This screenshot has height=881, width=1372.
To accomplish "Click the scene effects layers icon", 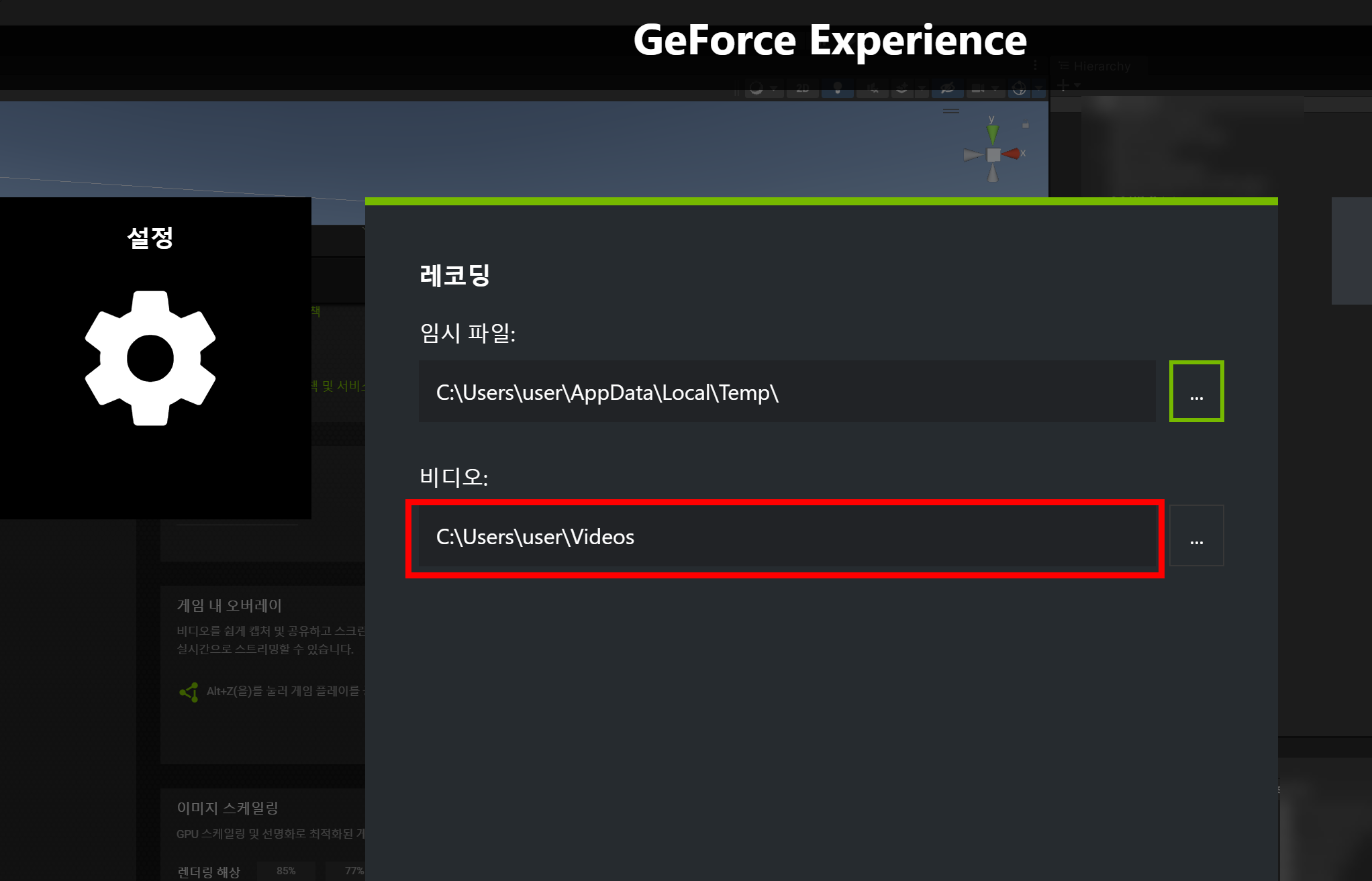I will click(902, 89).
